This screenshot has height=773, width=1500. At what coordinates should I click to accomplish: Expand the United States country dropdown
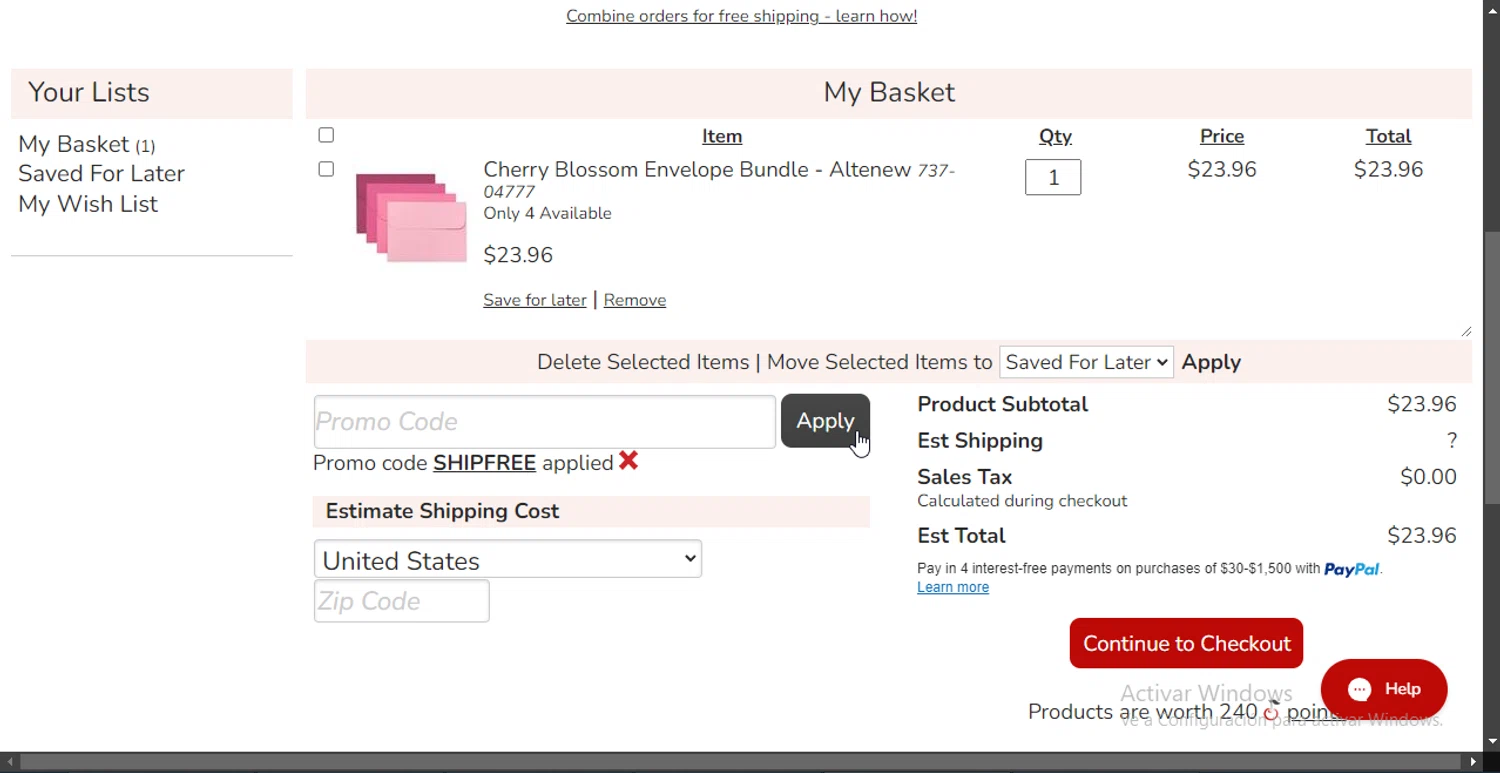[508, 560]
